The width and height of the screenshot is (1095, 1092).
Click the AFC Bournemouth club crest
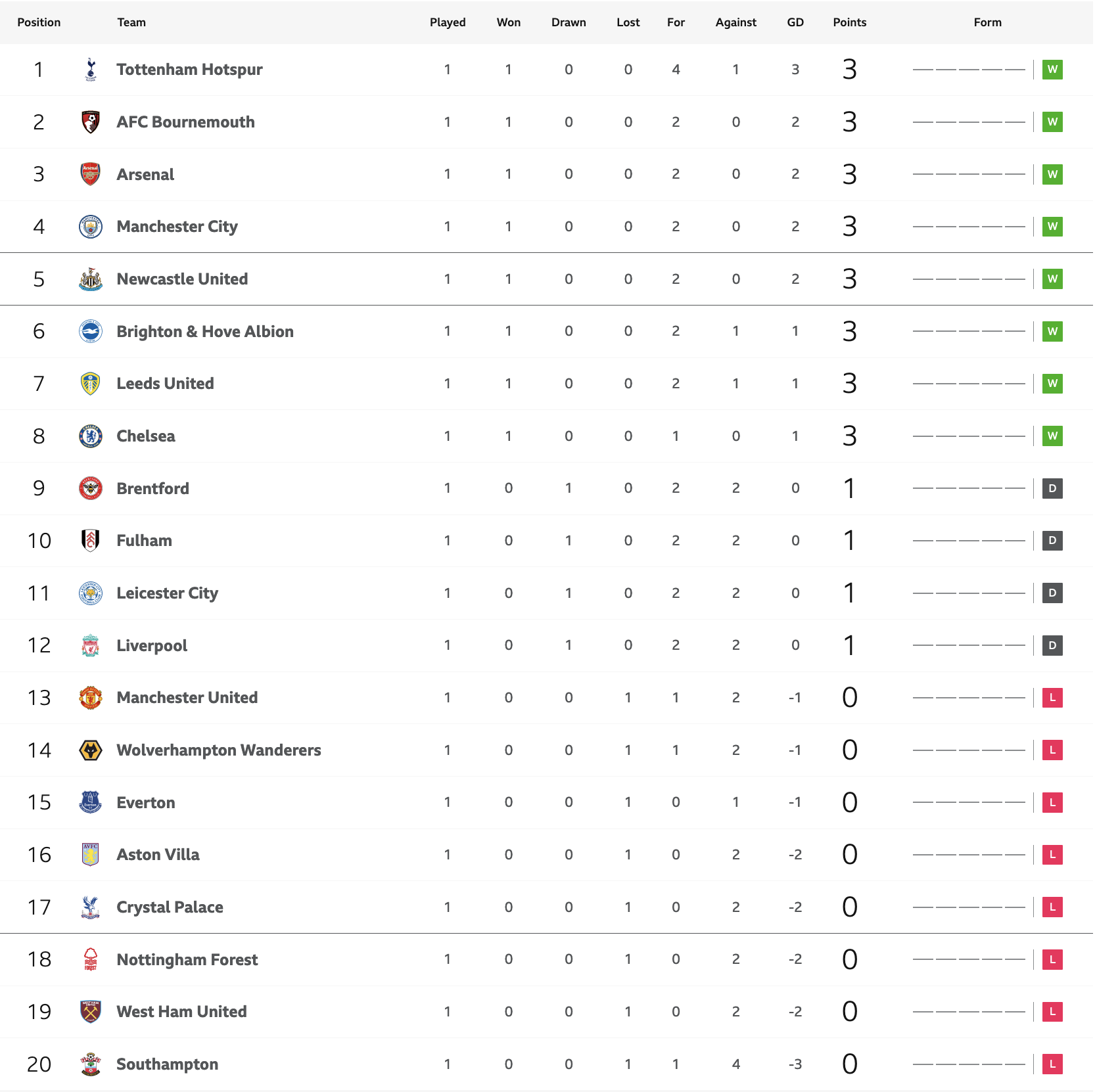tap(91, 122)
